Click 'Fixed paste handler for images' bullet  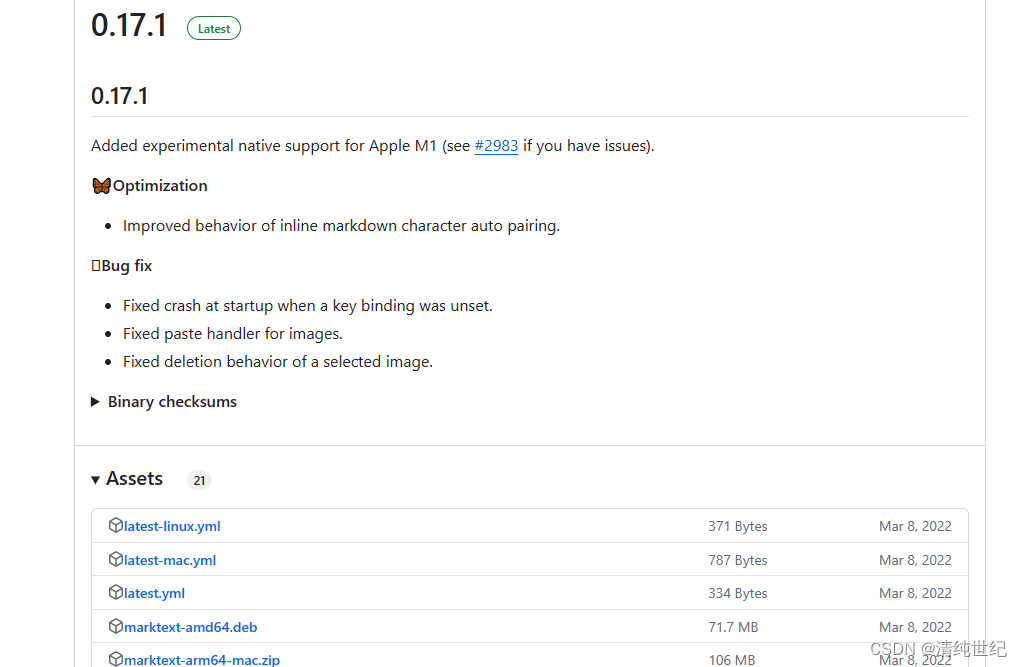click(233, 334)
